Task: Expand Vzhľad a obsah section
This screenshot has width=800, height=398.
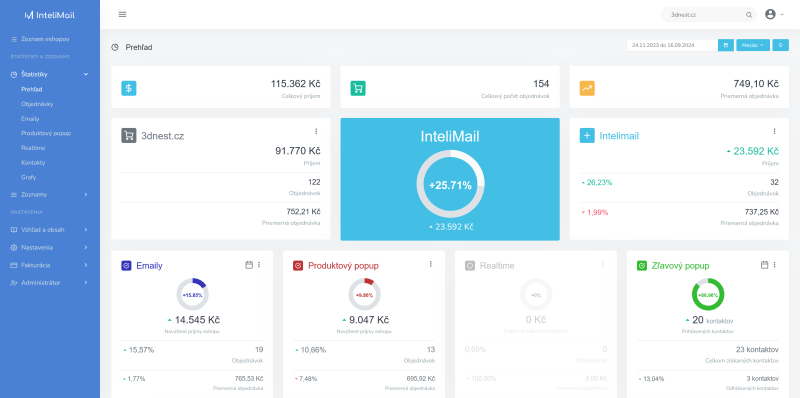Action: [x=49, y=230]
